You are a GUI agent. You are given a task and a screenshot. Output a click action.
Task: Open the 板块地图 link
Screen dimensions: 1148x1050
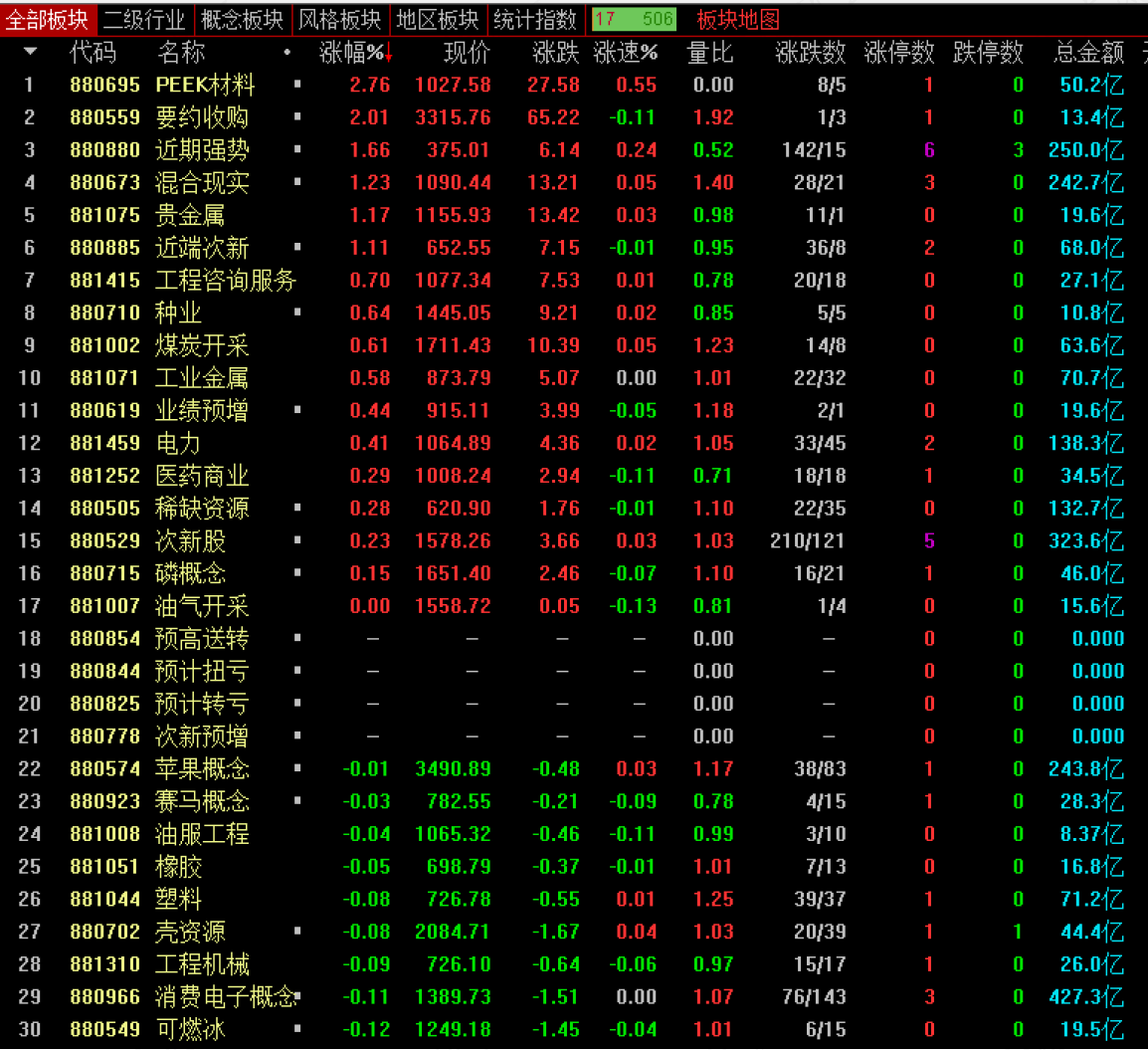(x=738, y=20)
